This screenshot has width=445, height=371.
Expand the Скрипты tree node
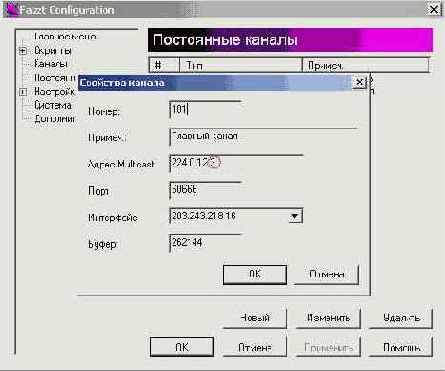pos(23,51)
